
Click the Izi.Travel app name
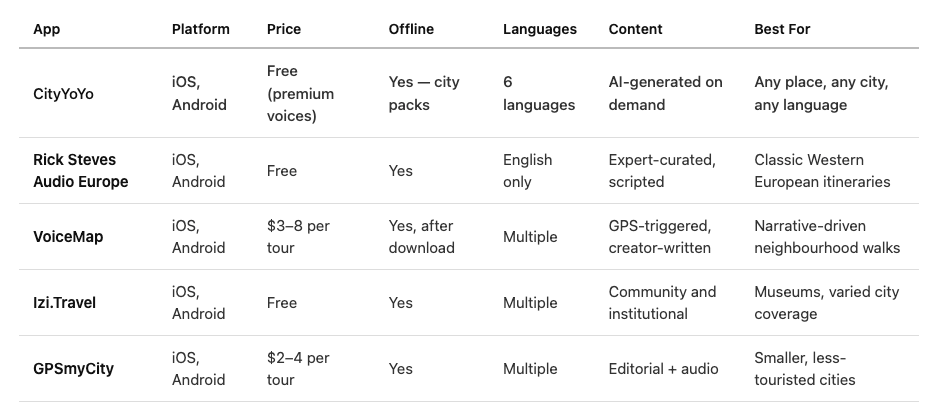point(65,302)
